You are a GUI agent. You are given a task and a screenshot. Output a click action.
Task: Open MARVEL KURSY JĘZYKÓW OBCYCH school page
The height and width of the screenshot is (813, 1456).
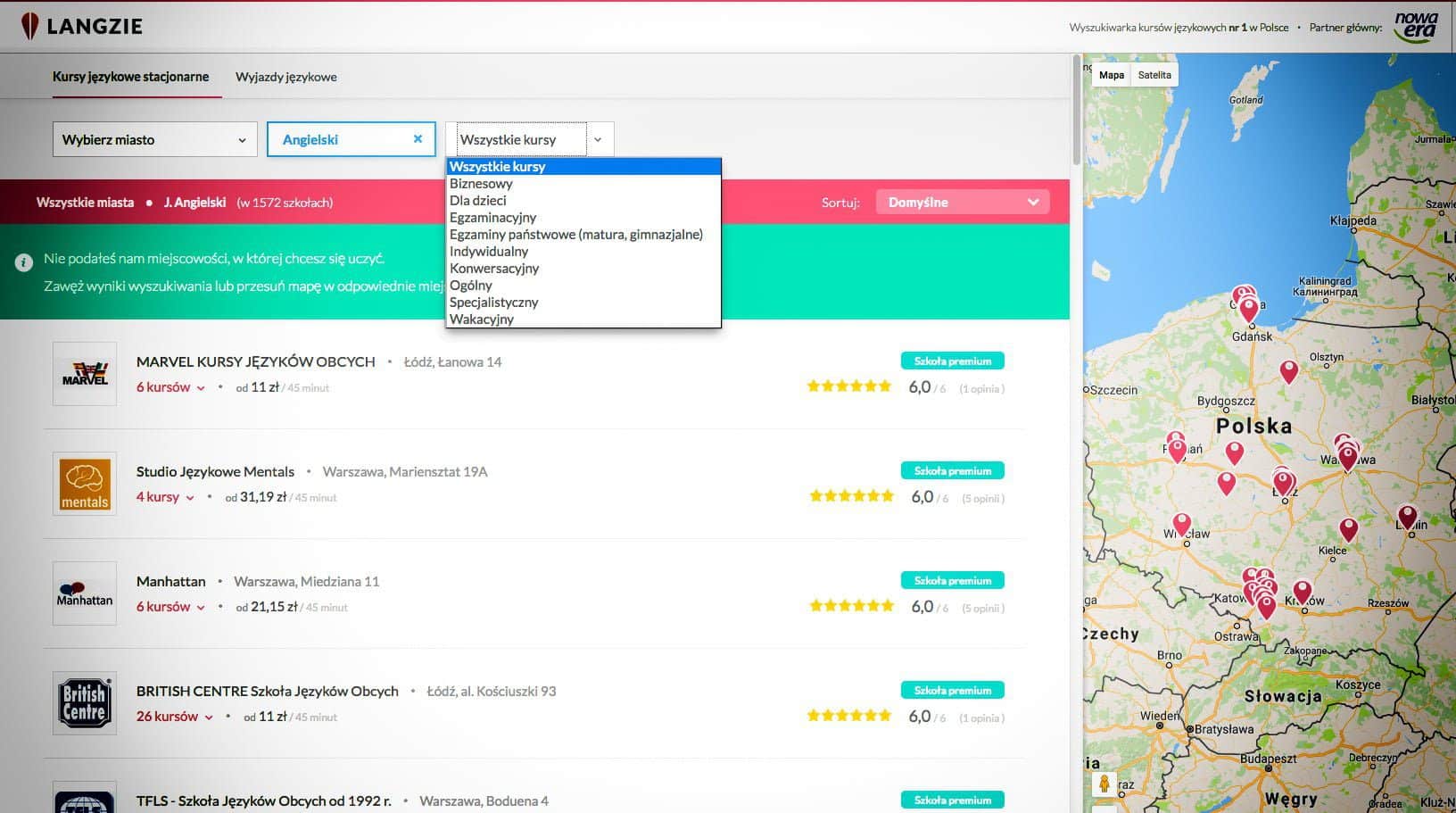pyautogui.click(x=256, y=361)
